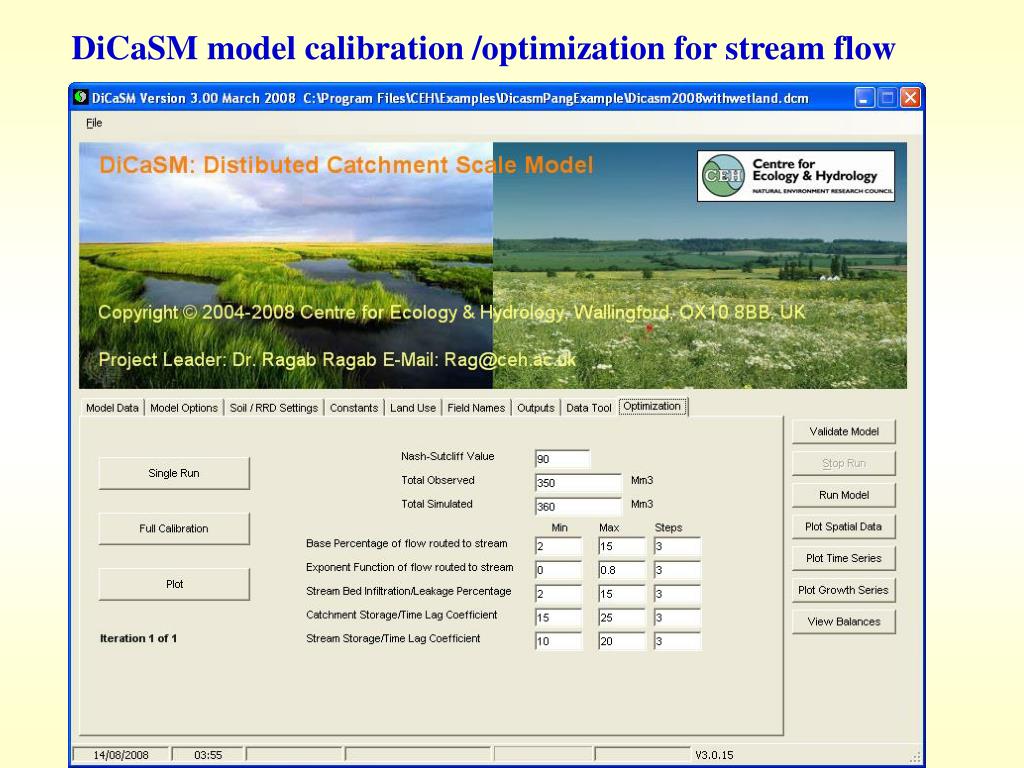Viewport: 1024px width, 768px height.
Task: Click Max field for Exponent Function row
Action: pyautogui.click(x=622, y=570)
